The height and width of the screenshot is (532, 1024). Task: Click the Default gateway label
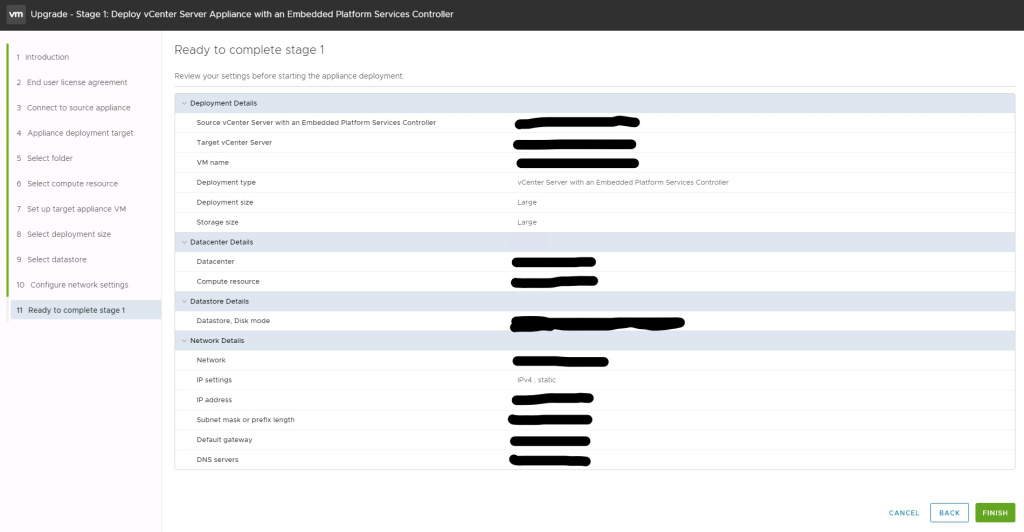(x=224, y=440)
